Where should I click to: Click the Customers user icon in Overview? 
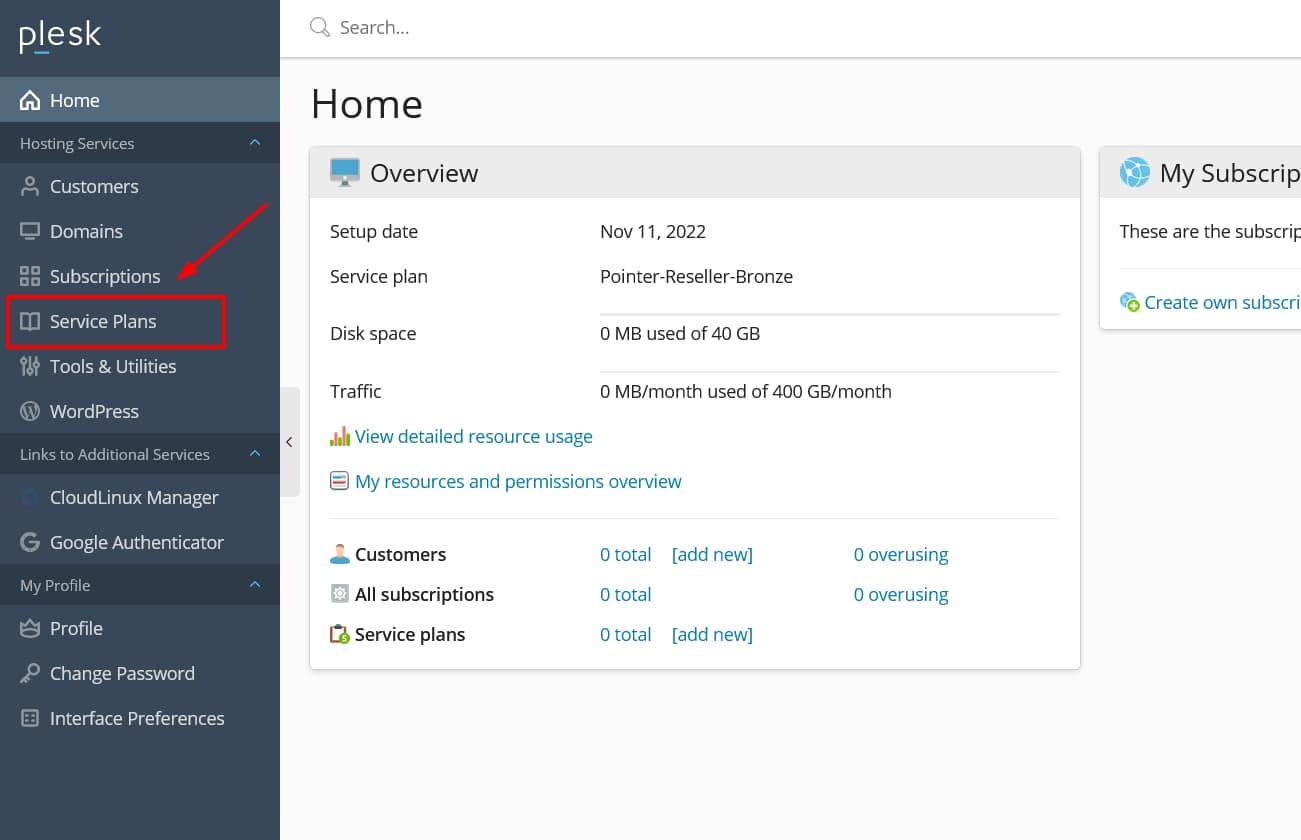pos(340,554)
